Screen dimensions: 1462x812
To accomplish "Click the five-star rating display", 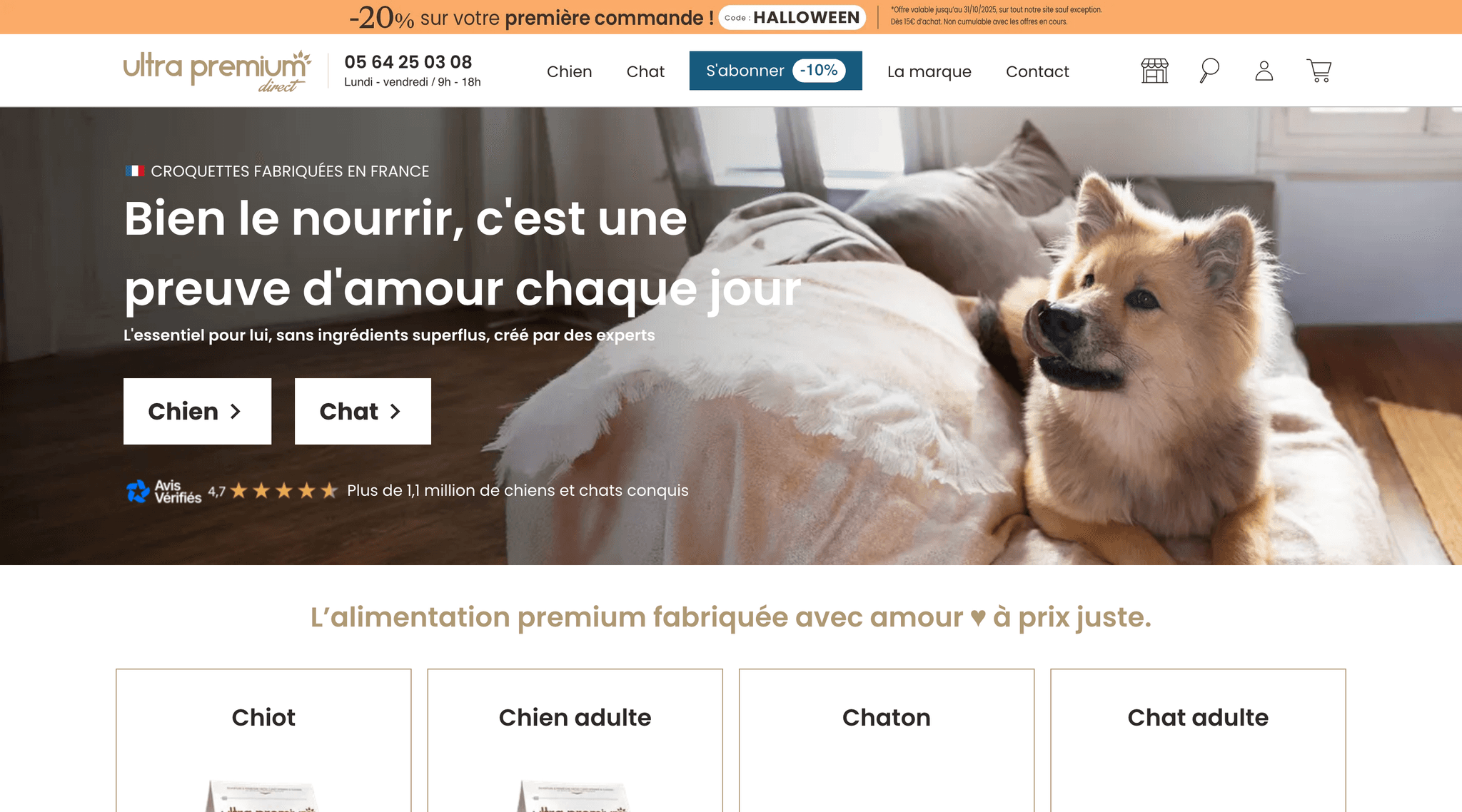I will (x=283, y=491).
